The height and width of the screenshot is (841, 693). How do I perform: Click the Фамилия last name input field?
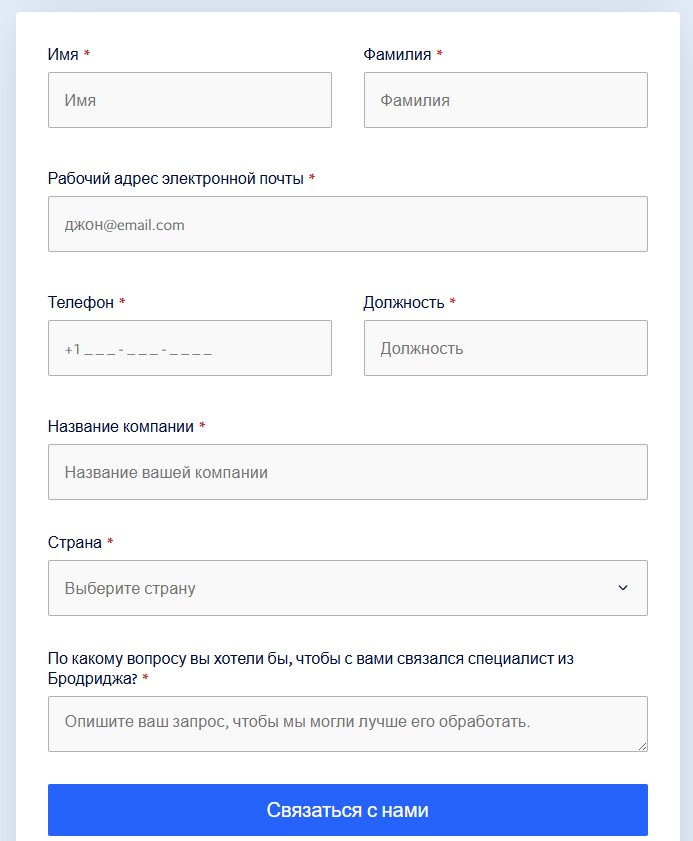(505, 100)
